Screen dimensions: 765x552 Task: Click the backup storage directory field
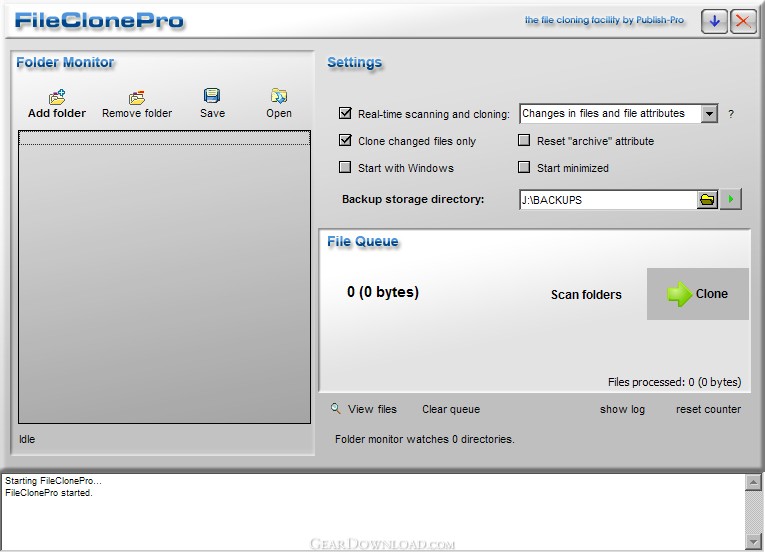point(608,200)
